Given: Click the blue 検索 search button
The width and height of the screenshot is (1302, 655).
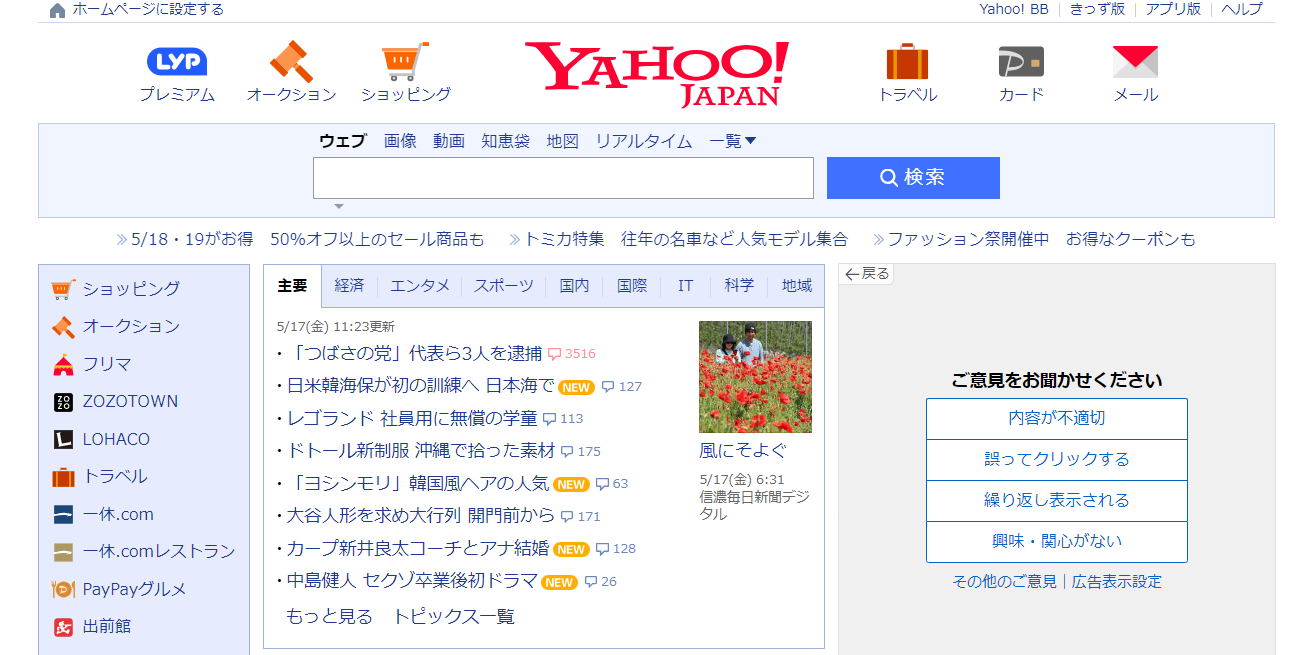Looking at the screenshot, I should click(x=913, y=178).
